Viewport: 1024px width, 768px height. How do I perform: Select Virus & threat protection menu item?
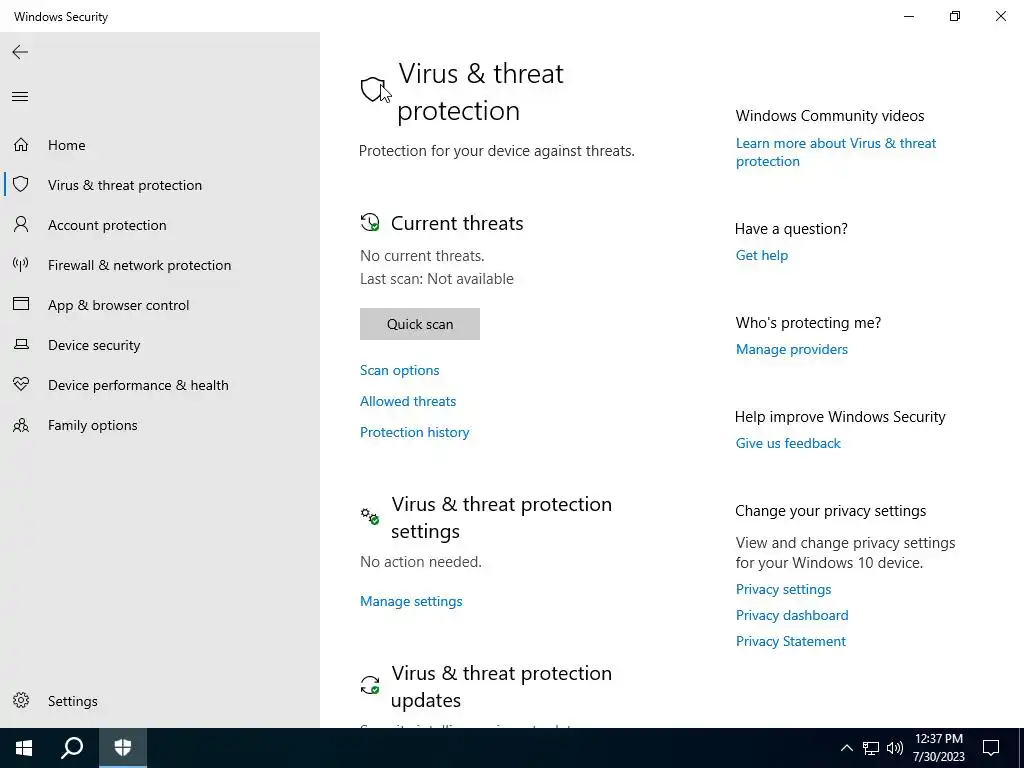click(125, 185)
